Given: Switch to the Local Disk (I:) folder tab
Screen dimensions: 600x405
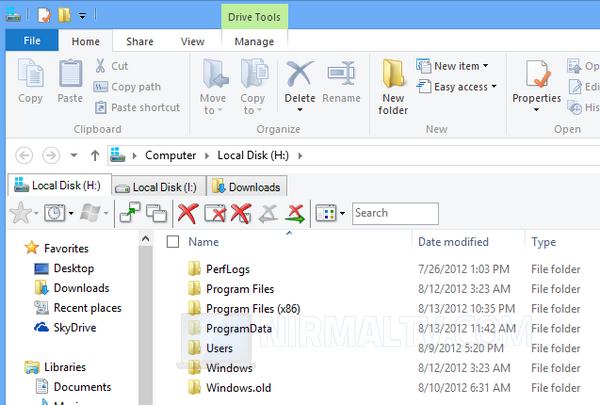Looking at the screenshot, I should [159, 187].
